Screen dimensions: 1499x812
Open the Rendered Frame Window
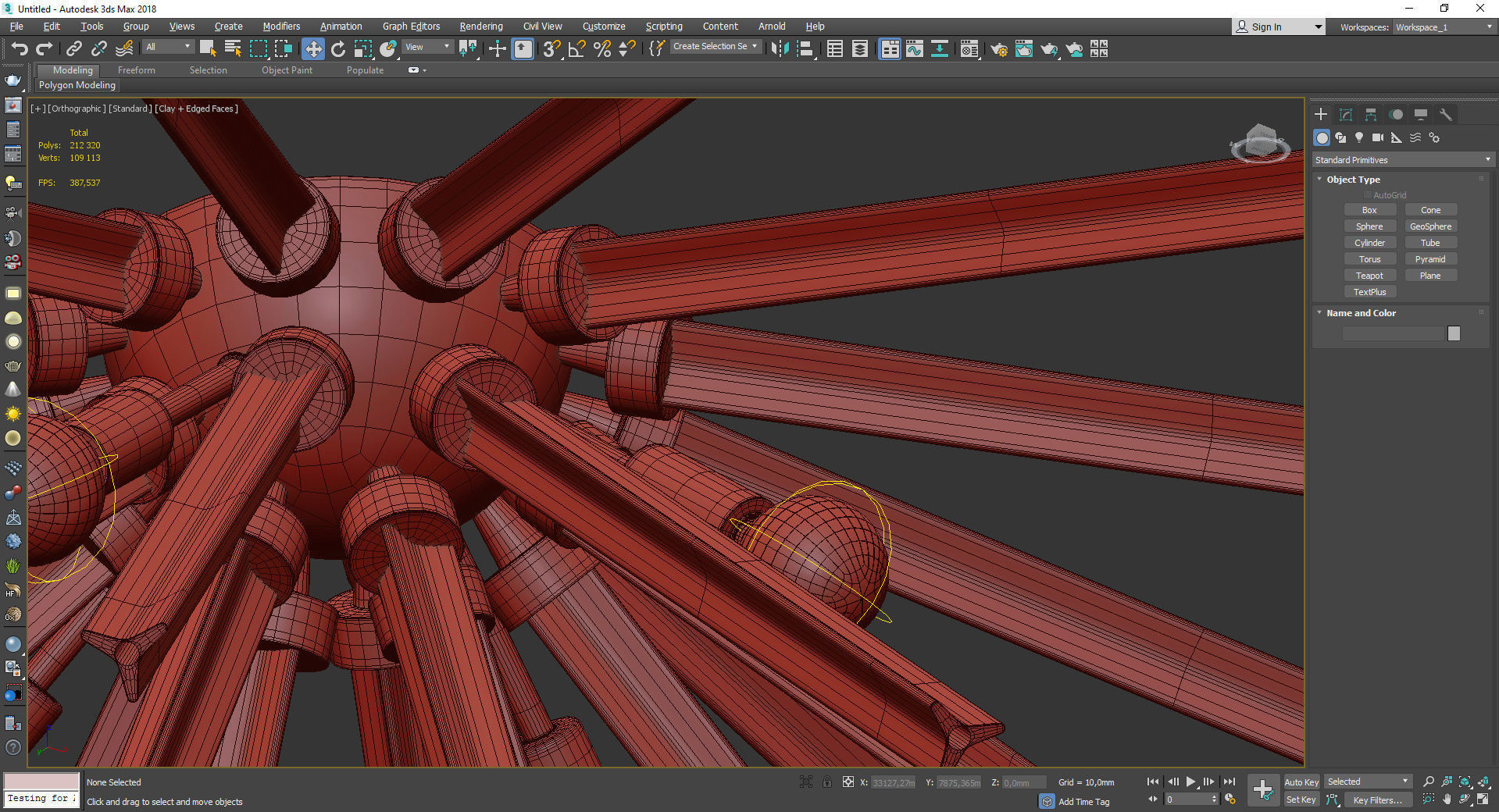point(1024,49)
